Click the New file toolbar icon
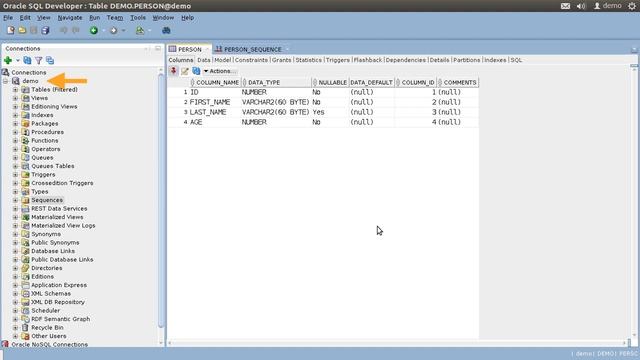This screenshot has width=640, height=360. [11, 30]
